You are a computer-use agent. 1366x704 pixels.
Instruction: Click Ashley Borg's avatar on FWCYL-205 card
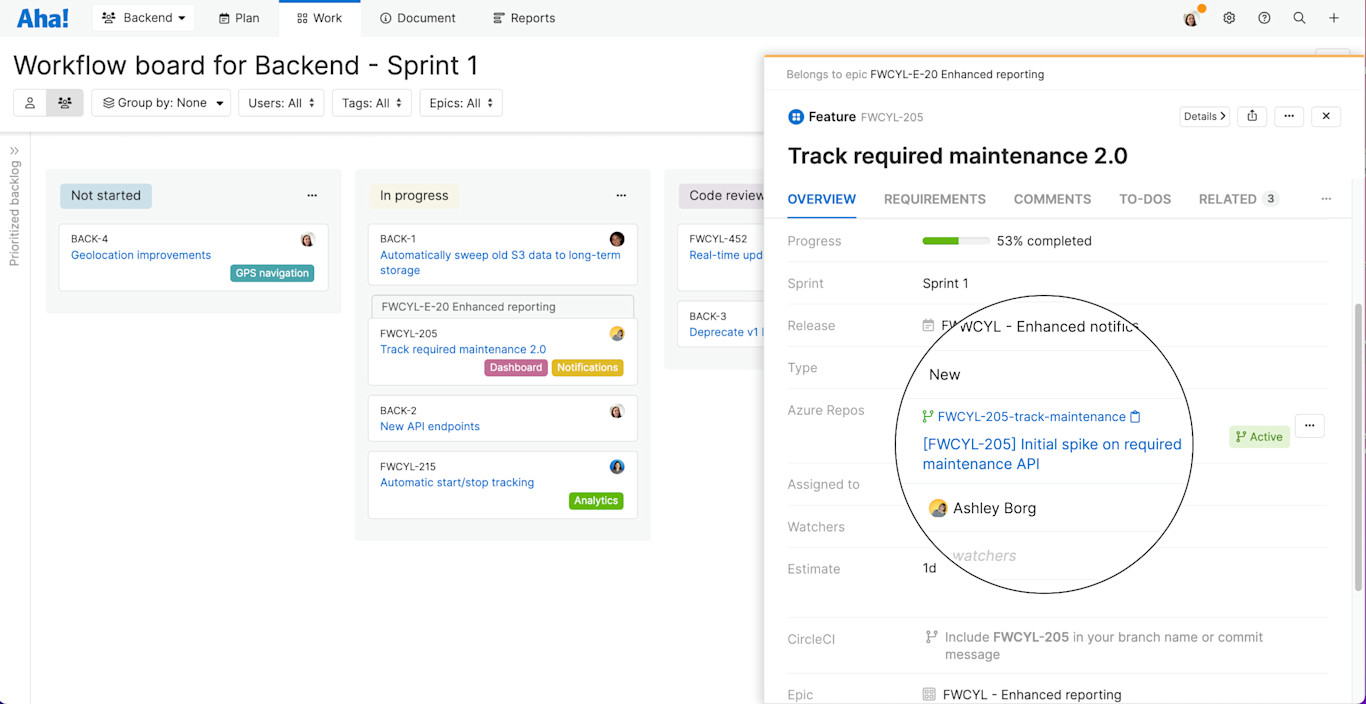(617, 333)
